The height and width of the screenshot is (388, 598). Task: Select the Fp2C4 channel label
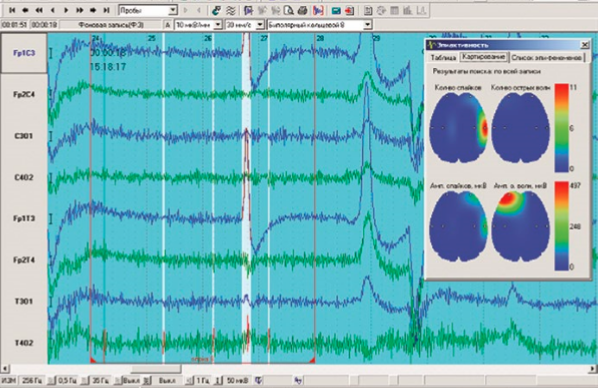point(24,94)
